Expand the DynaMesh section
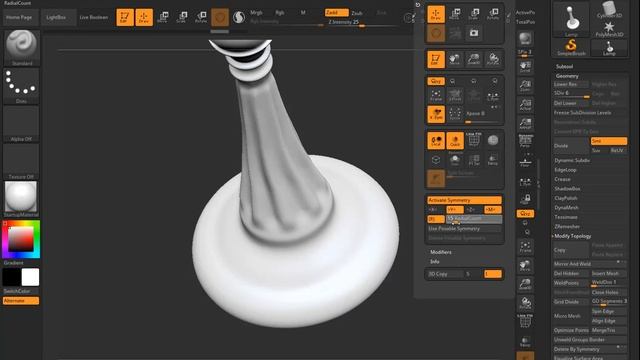The width and height of the screenshot is (640, 360). click(566, 207)
